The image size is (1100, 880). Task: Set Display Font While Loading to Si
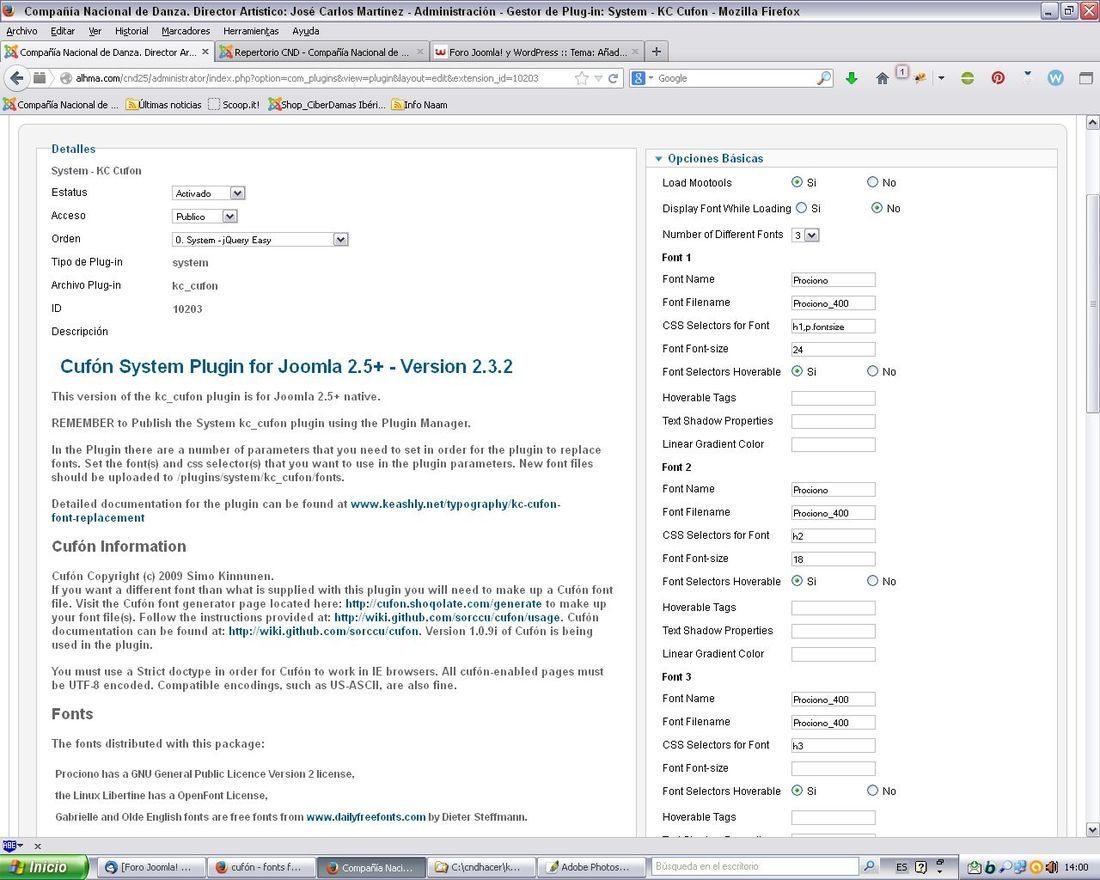coord(801,208)
